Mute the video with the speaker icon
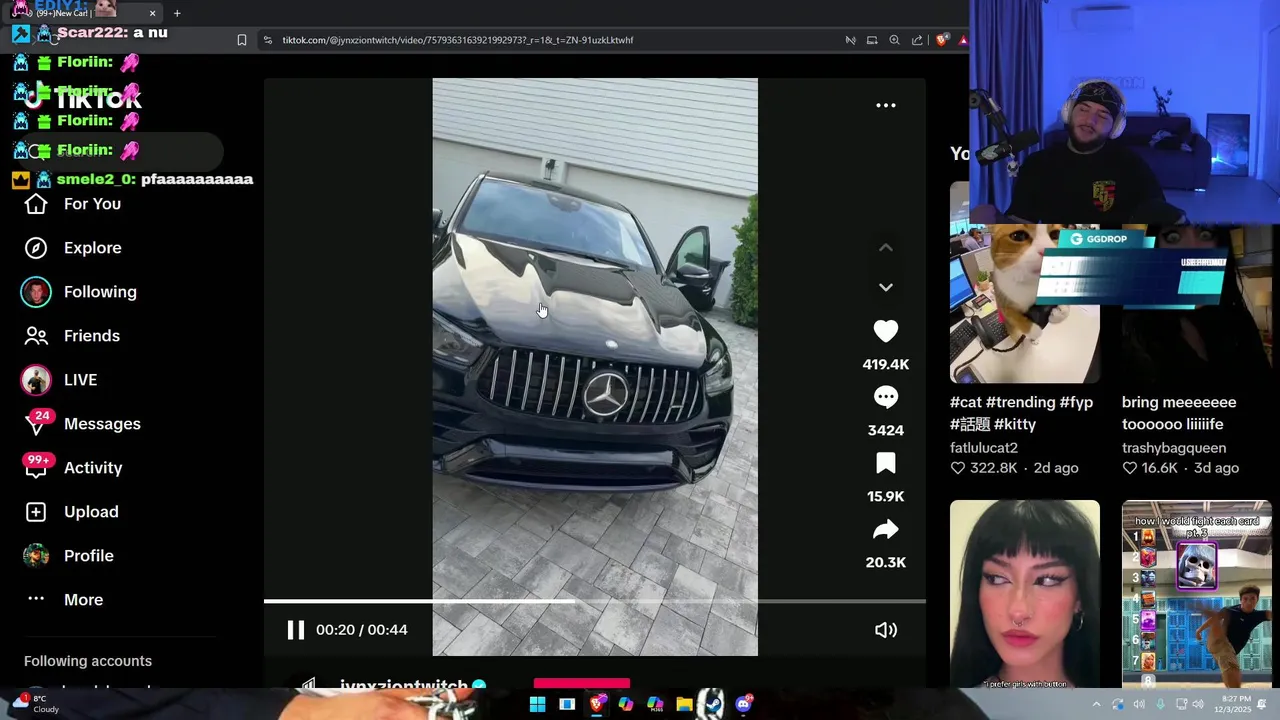This screenshot has height=720, width=1280. [886, 630]
